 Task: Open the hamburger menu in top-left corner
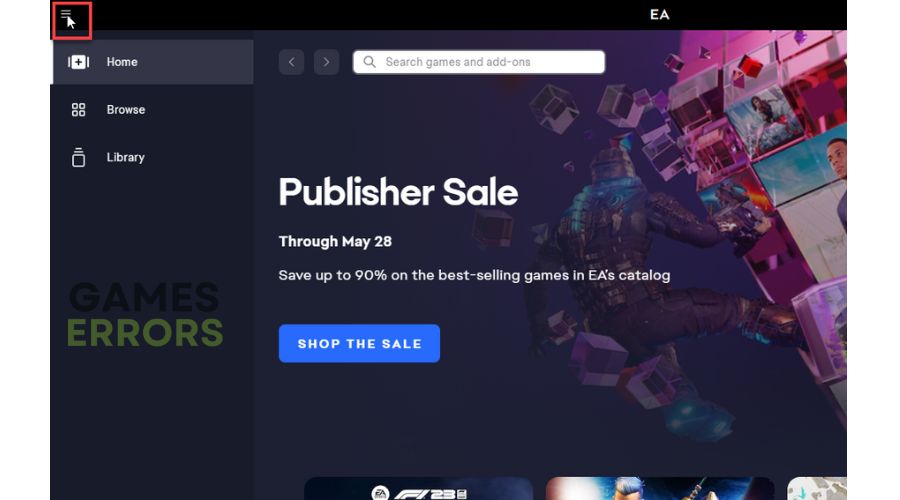click(66, 14)
